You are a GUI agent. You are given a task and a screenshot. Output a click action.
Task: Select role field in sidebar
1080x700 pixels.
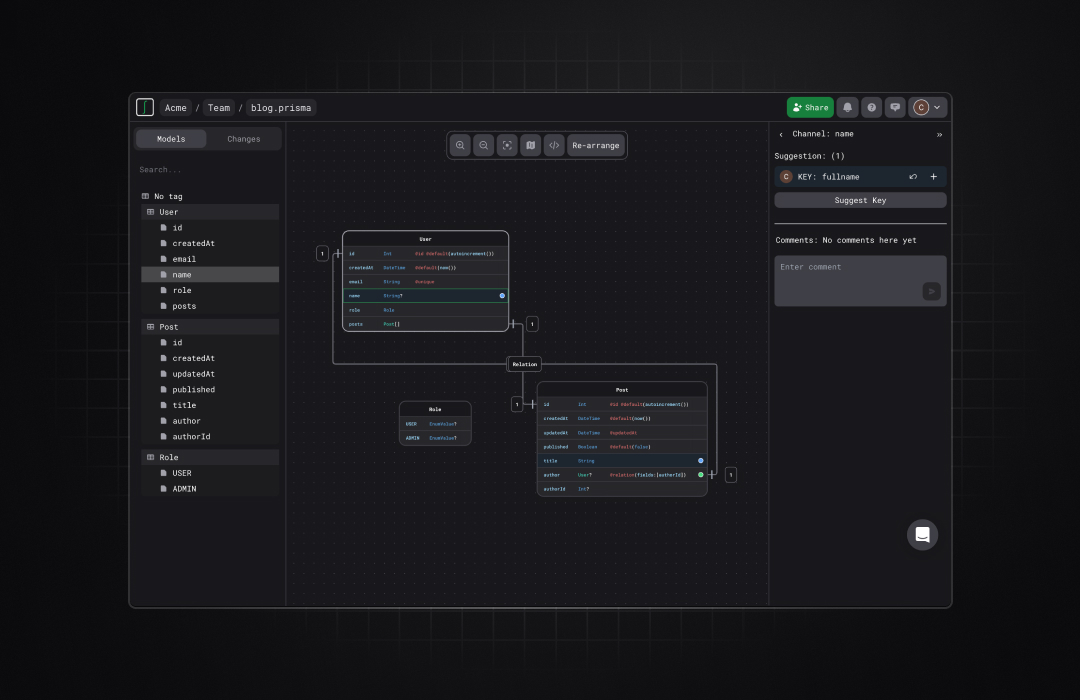coord(210,291)
